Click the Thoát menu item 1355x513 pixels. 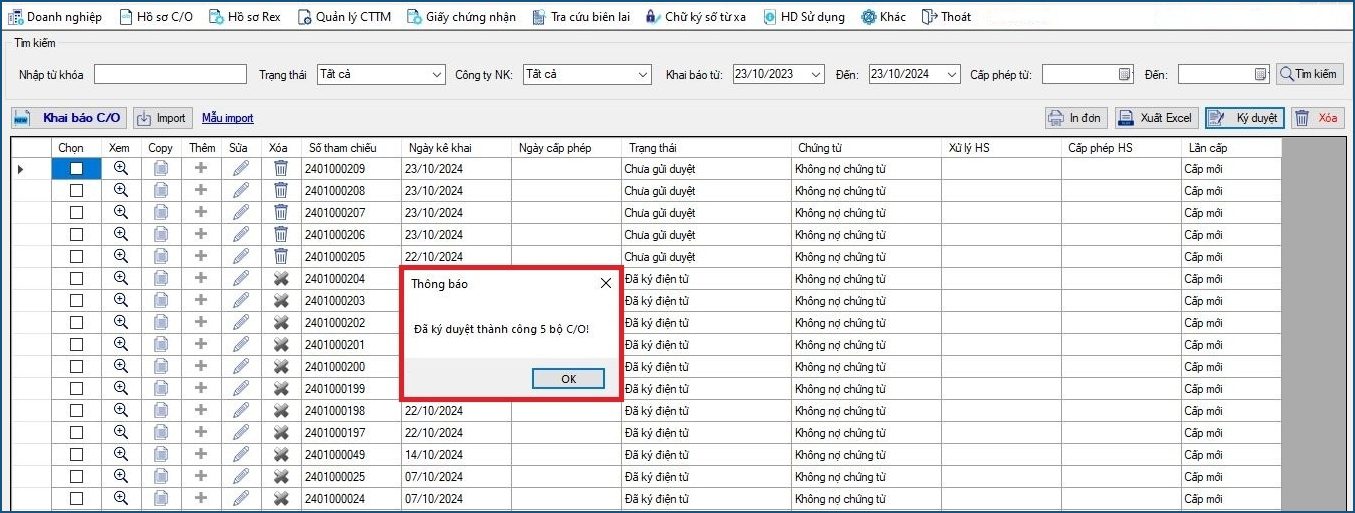pos(946,17)
